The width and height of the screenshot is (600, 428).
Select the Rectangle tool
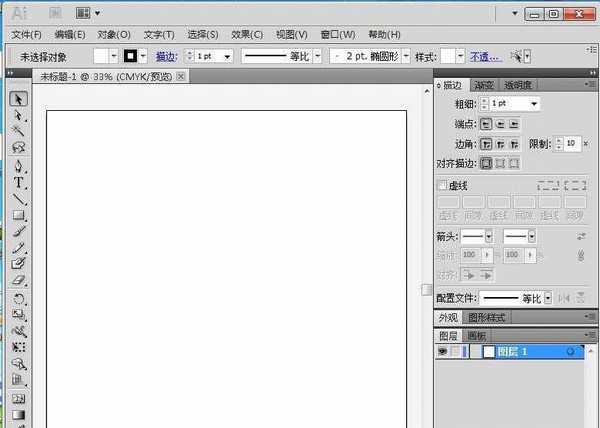tap(18, 215)
